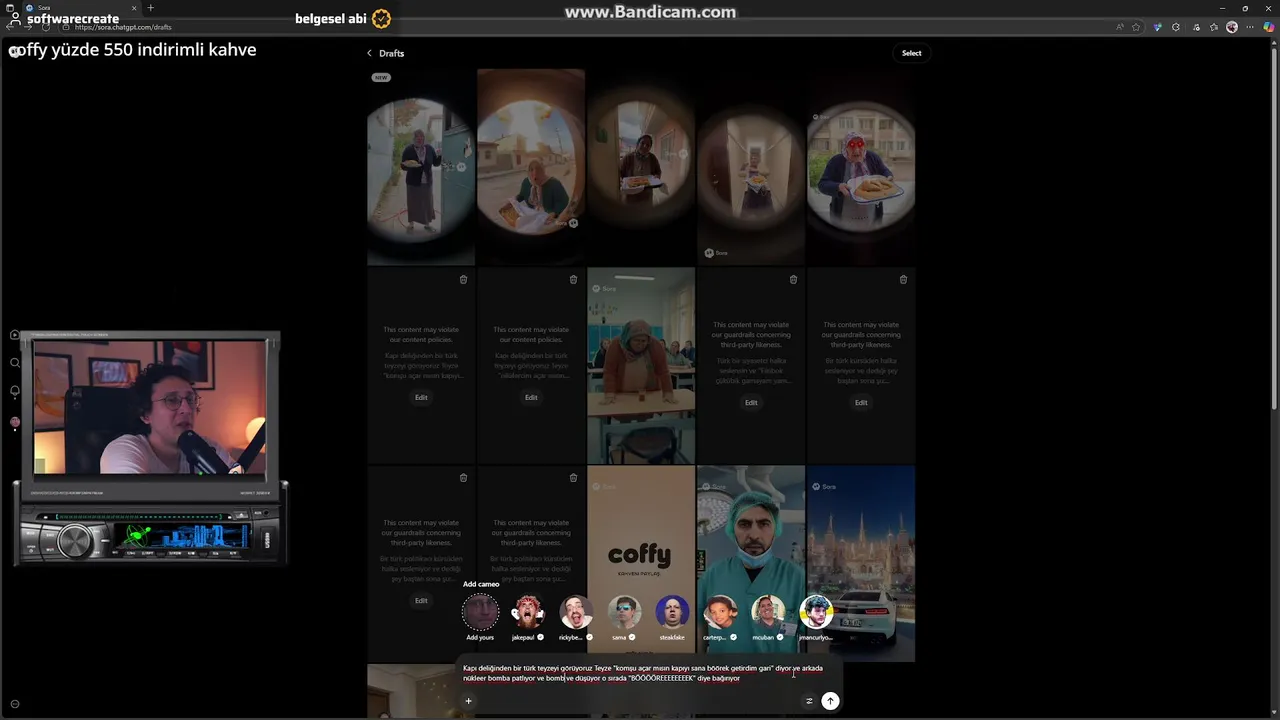Open the surgeon in green scrubs draft
The width and height of the screenshot is (1280, 720).
pos(751,563)
